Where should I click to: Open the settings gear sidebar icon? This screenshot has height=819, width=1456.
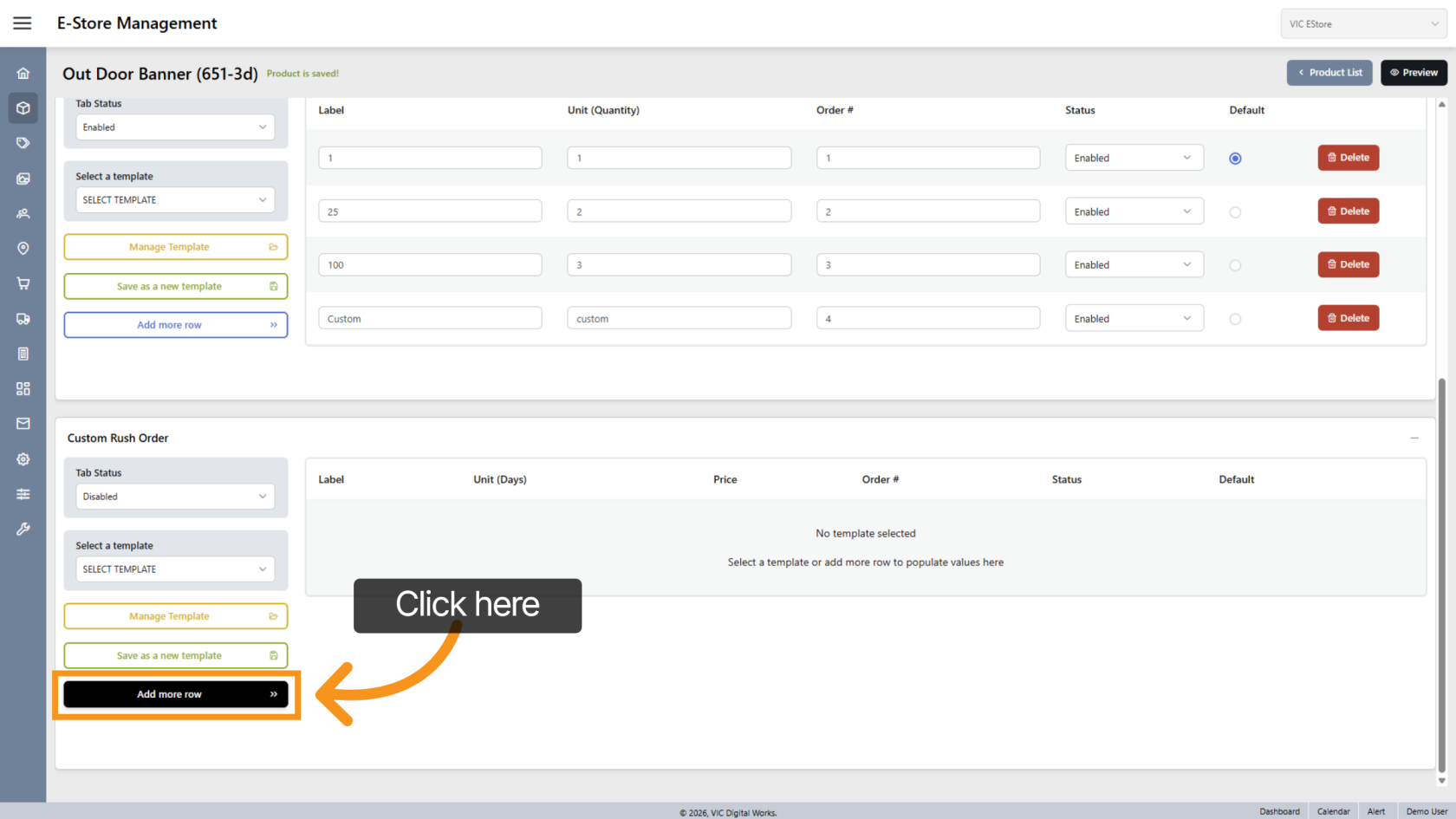click(x=23, y=459)
